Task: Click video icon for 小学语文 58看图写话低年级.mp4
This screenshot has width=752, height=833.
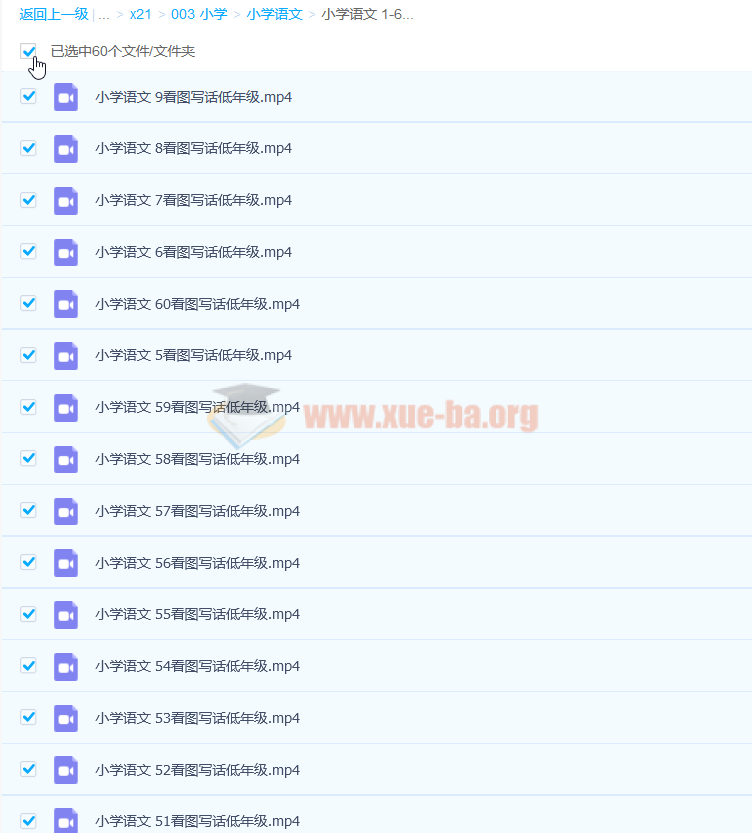Action: pyautogui.click(x=66, y=459)
